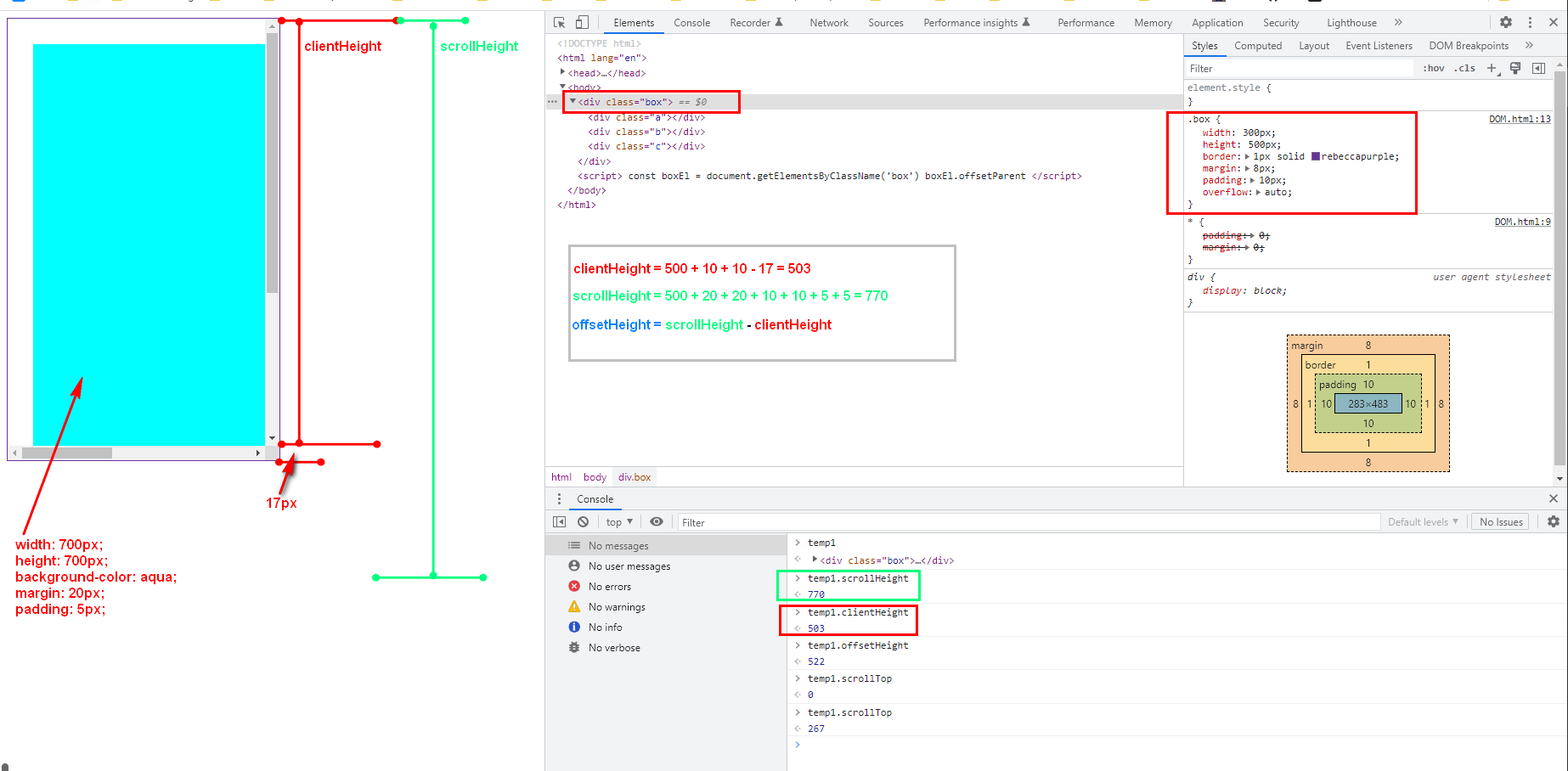The image size is (1568, 771).
Task: Select div.box in the breadcrumb bar
Action: pos(635,477)
